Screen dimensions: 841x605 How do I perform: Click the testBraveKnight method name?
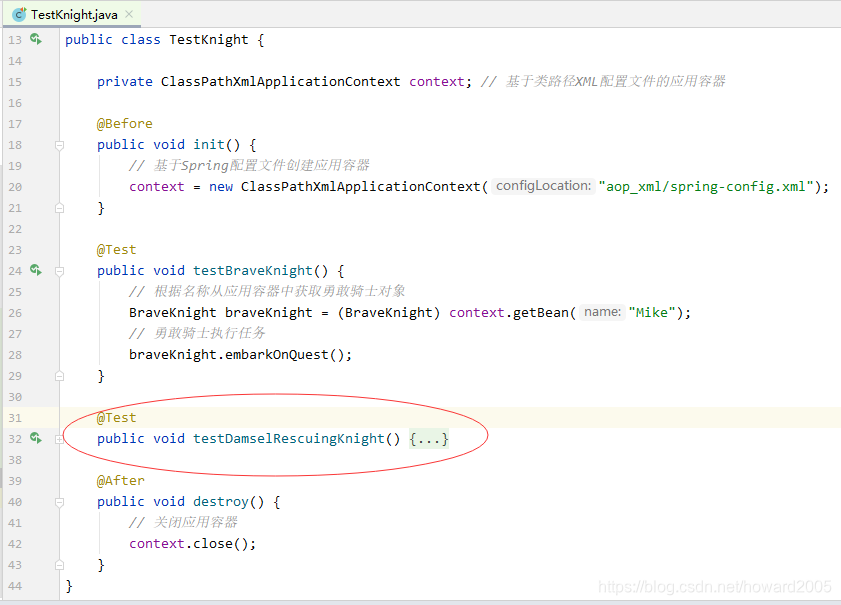point(253,270)
